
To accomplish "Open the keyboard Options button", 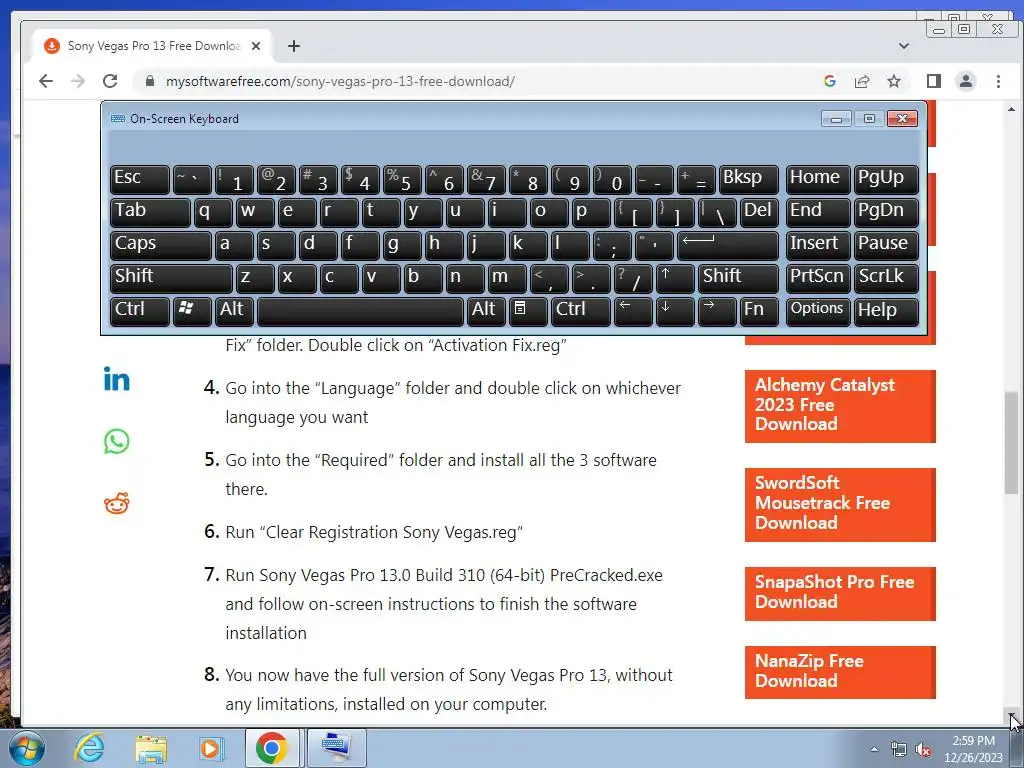I will point(818,310).
